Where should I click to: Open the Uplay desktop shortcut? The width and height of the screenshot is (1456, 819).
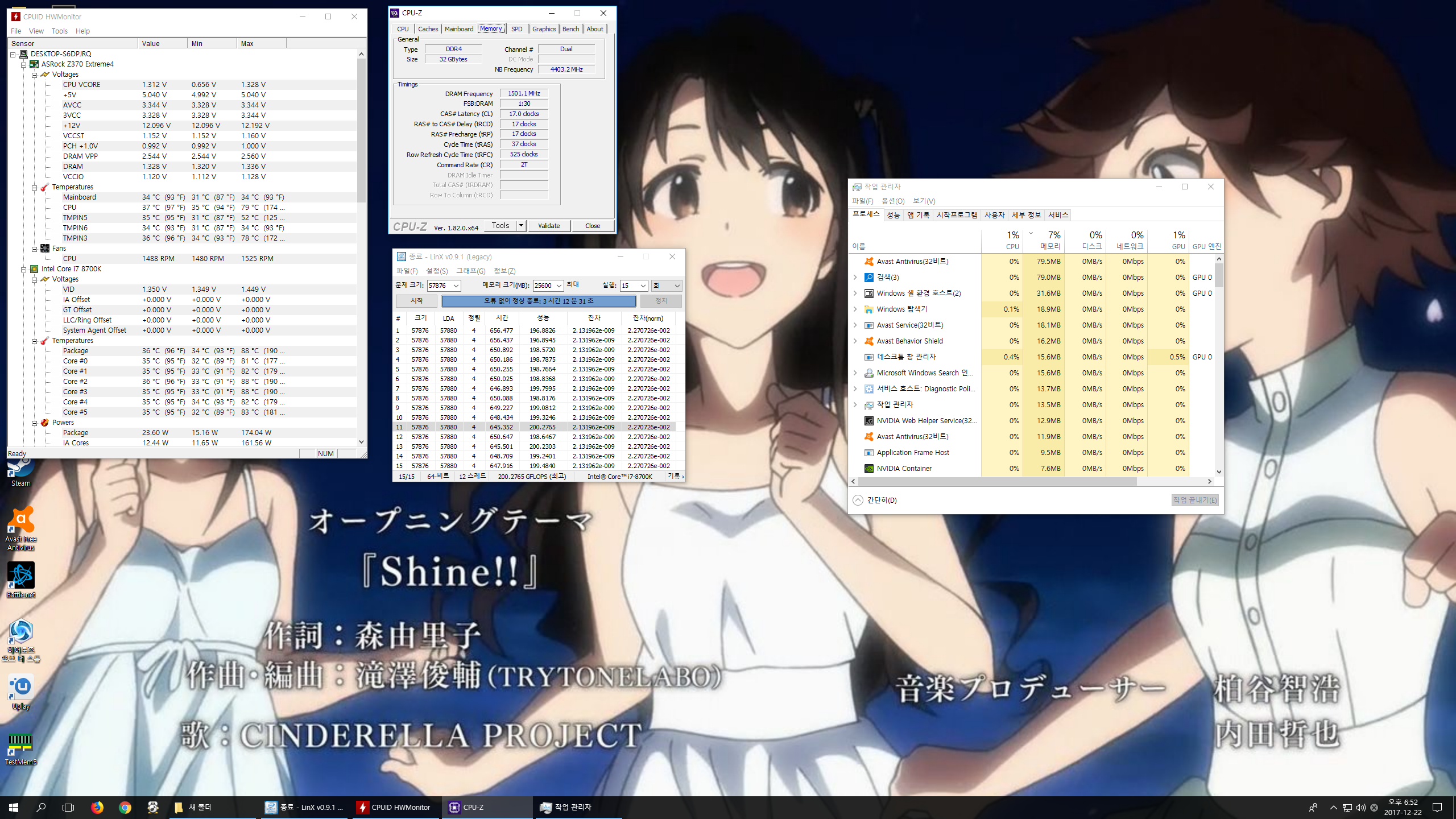click(21, 693)
